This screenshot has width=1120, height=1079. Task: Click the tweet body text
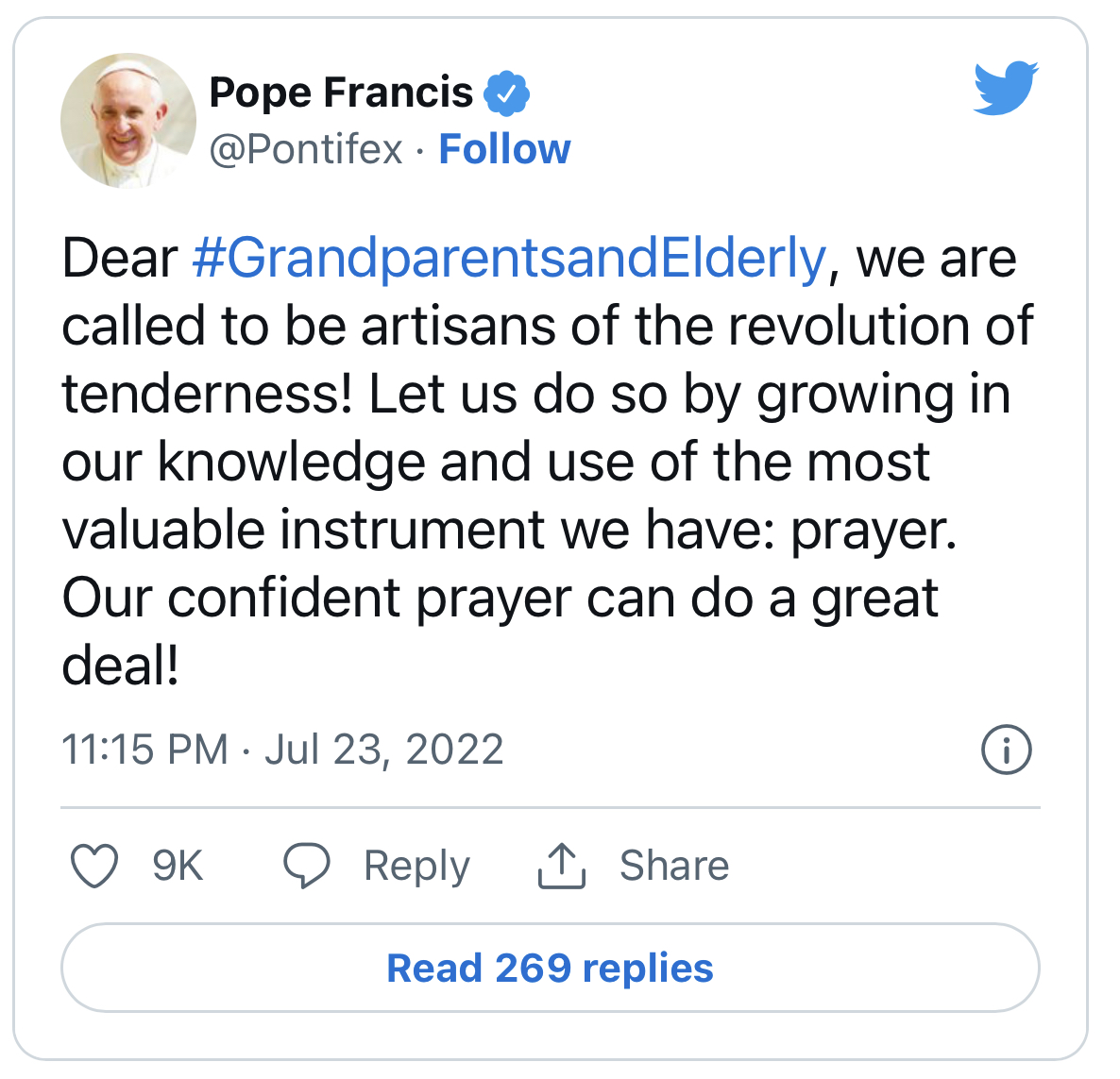point(548,462)
